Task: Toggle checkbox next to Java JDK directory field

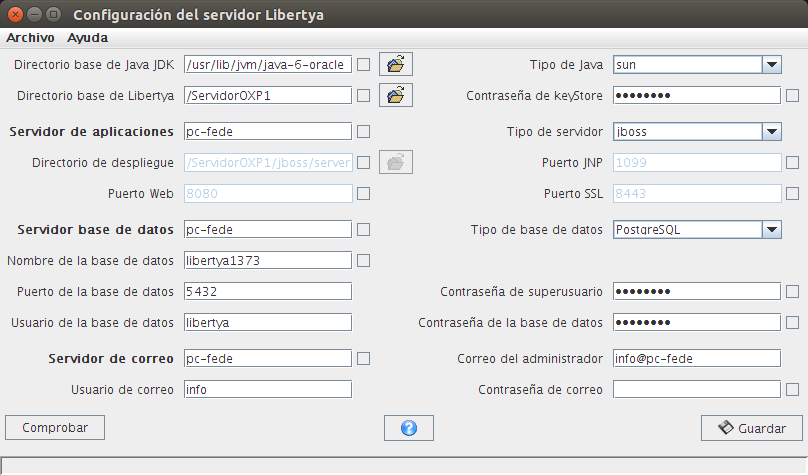Action: pos(363,65)
